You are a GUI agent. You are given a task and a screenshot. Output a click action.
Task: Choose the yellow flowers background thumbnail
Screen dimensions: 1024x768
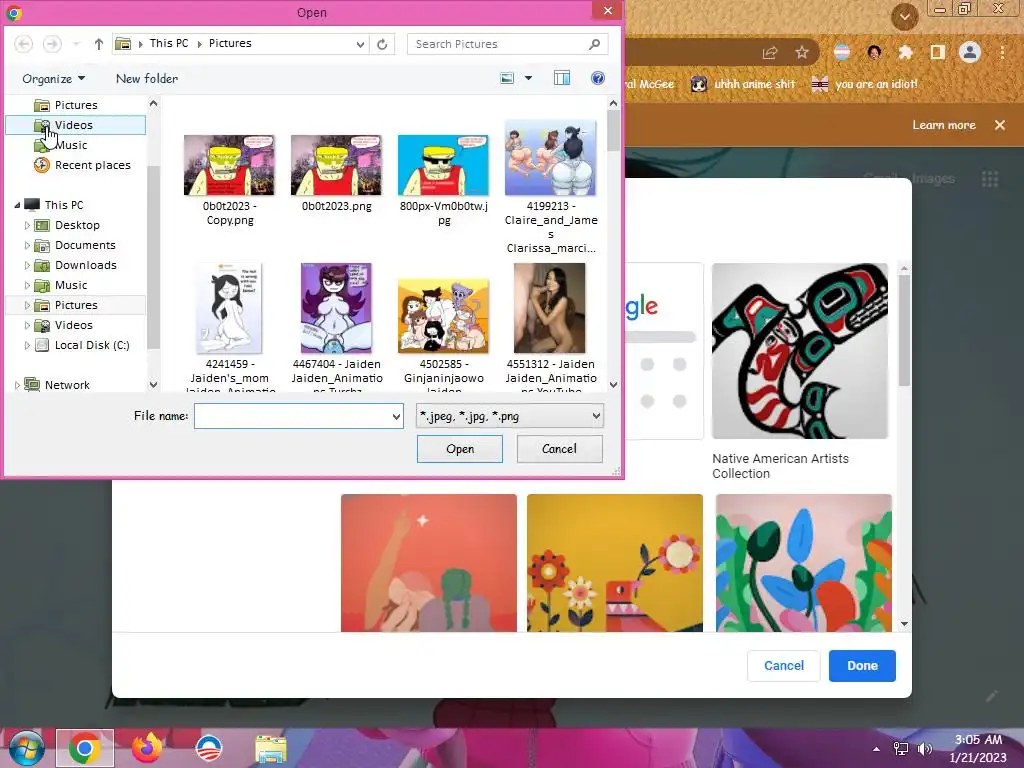615,563
